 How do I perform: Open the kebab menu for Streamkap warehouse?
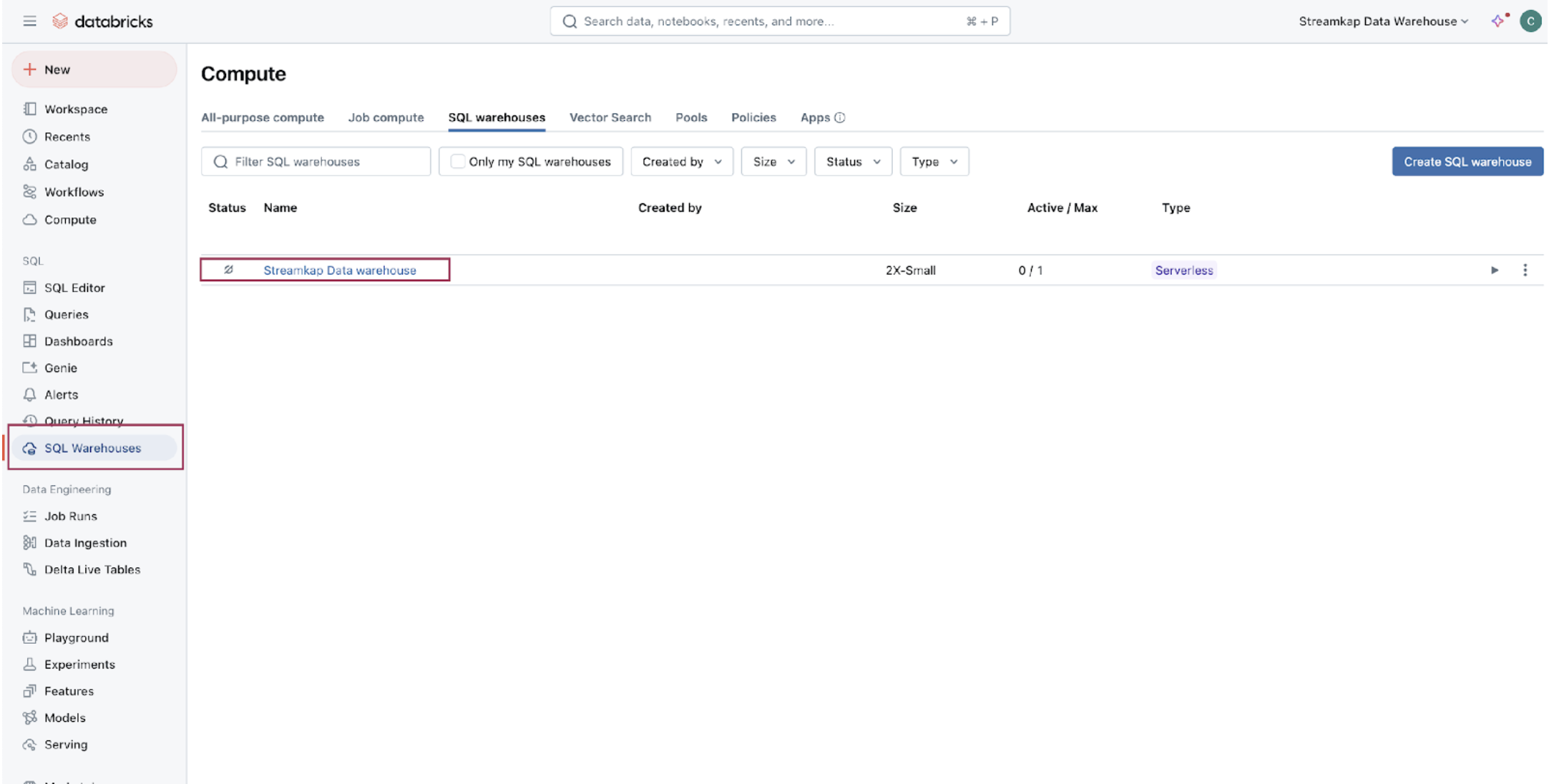click(1525, 270)
